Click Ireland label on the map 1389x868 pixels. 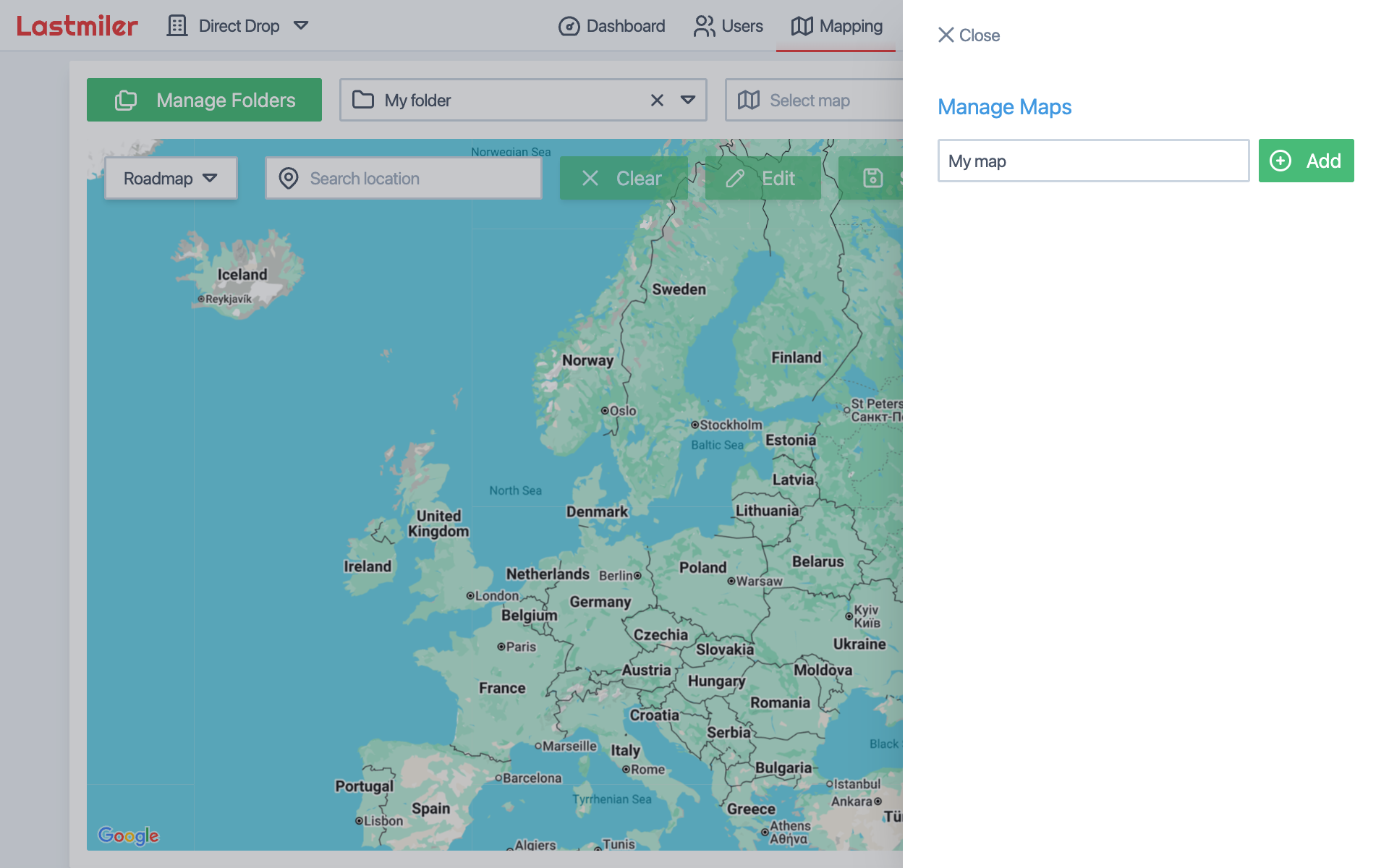(x=368, y=566)
